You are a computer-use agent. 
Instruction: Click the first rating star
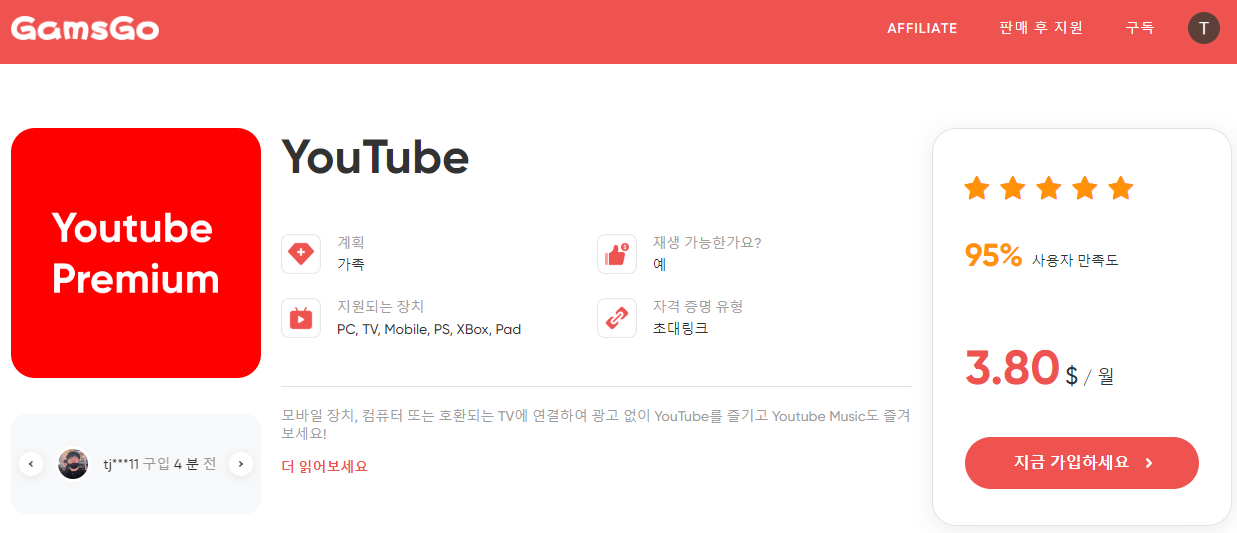pos(977,187)
